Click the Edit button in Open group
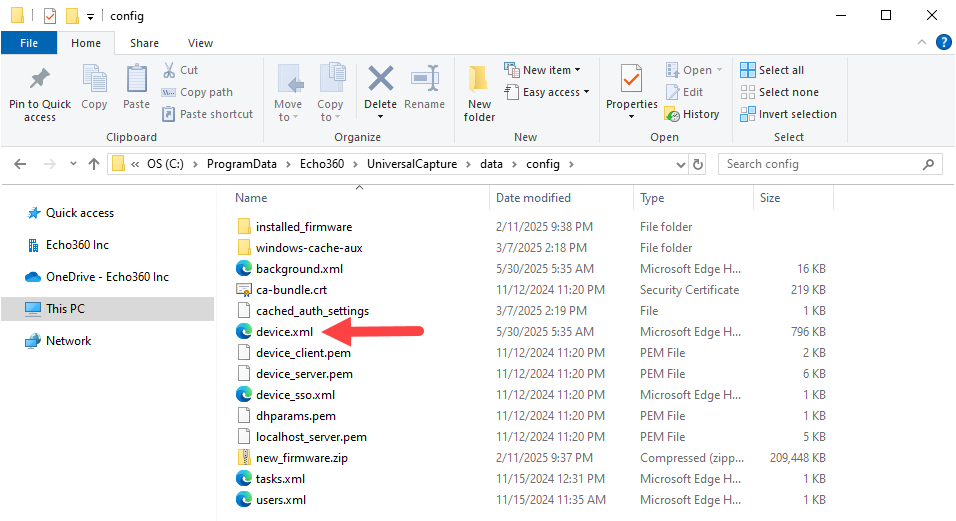Viewport: 956px width, 521px height. (x=685, y=92)
